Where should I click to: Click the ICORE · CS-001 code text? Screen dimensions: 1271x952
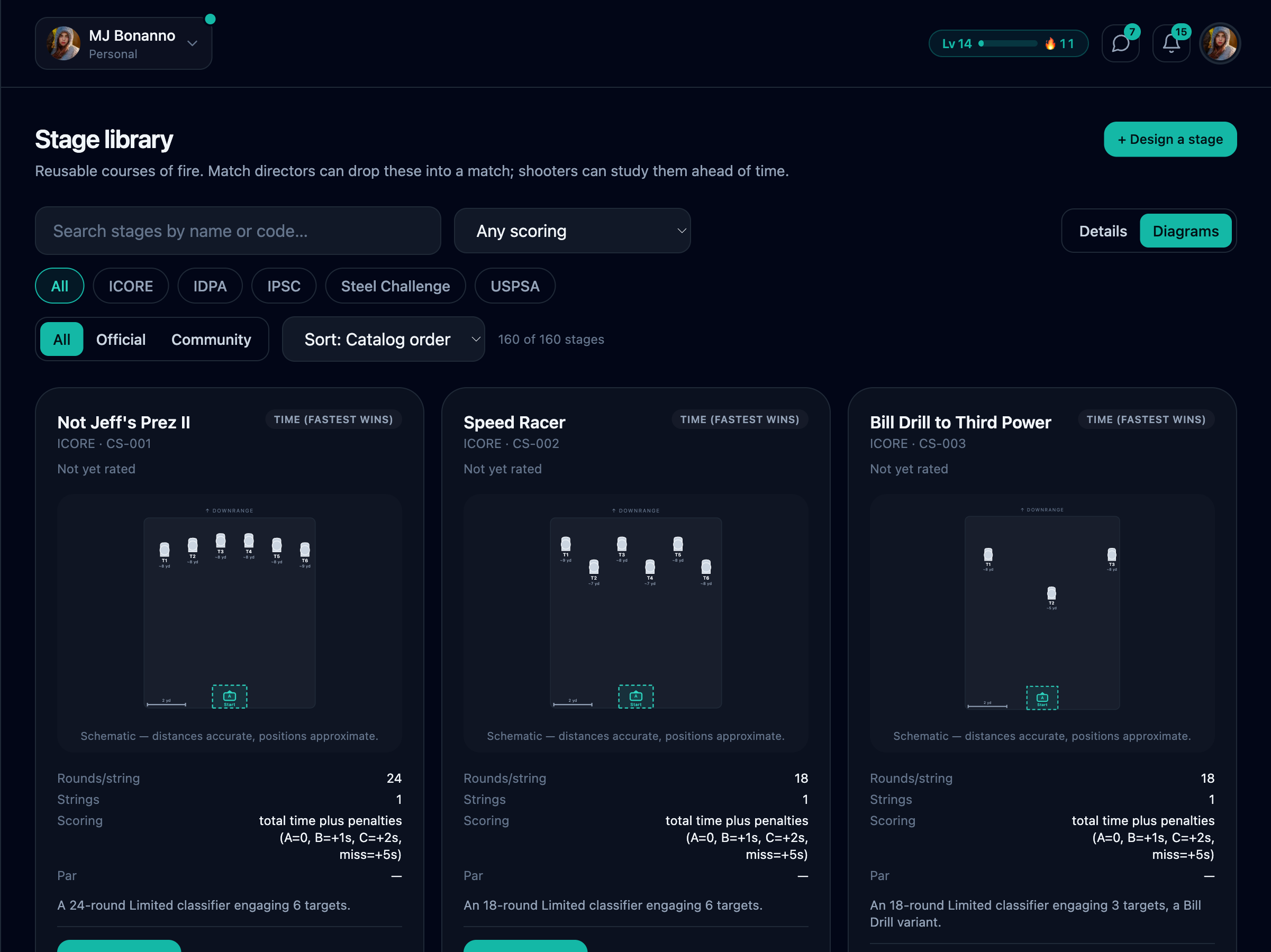point(104,444)
